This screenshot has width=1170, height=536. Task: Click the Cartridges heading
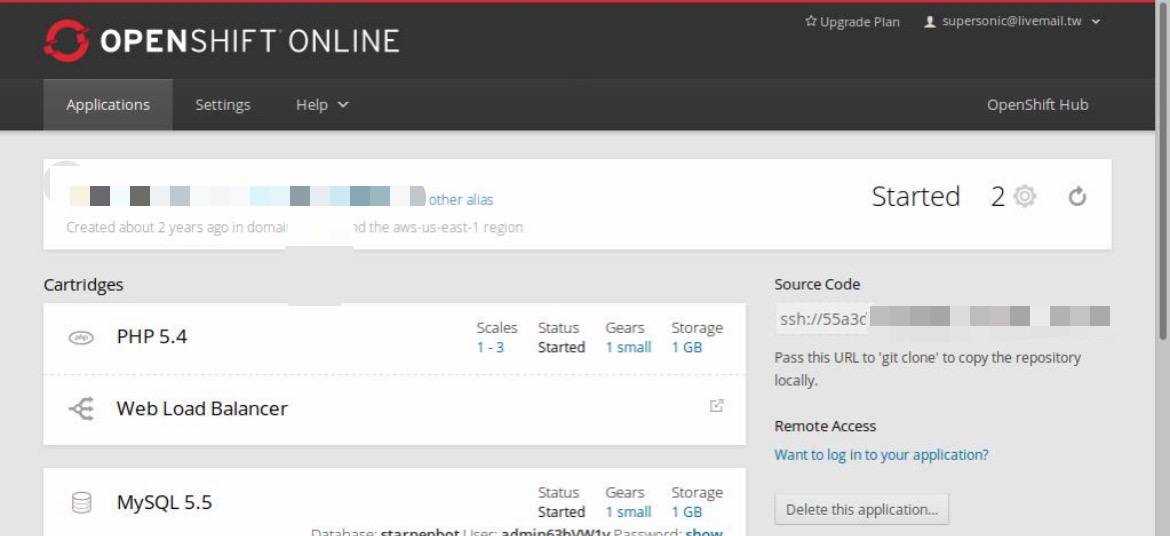coord(84,285)
